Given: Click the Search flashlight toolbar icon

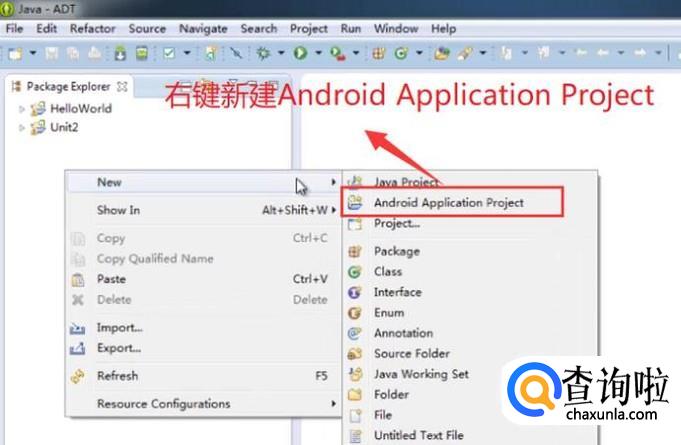Looking at the screenshot, I should [465, 53].
